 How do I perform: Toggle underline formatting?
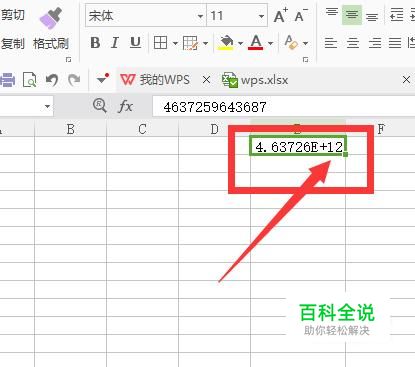tap(135, 43)
